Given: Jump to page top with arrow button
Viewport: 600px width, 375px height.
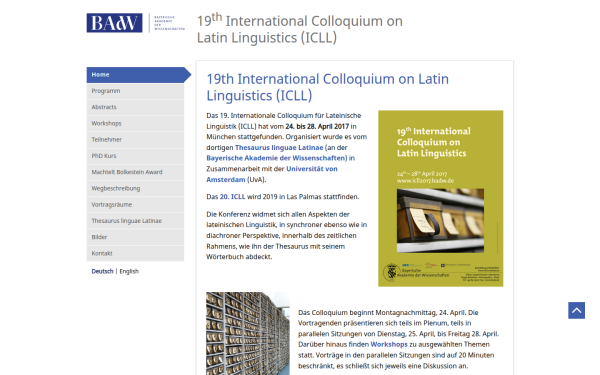Looking at the screenshot, I should pos(576,310).
